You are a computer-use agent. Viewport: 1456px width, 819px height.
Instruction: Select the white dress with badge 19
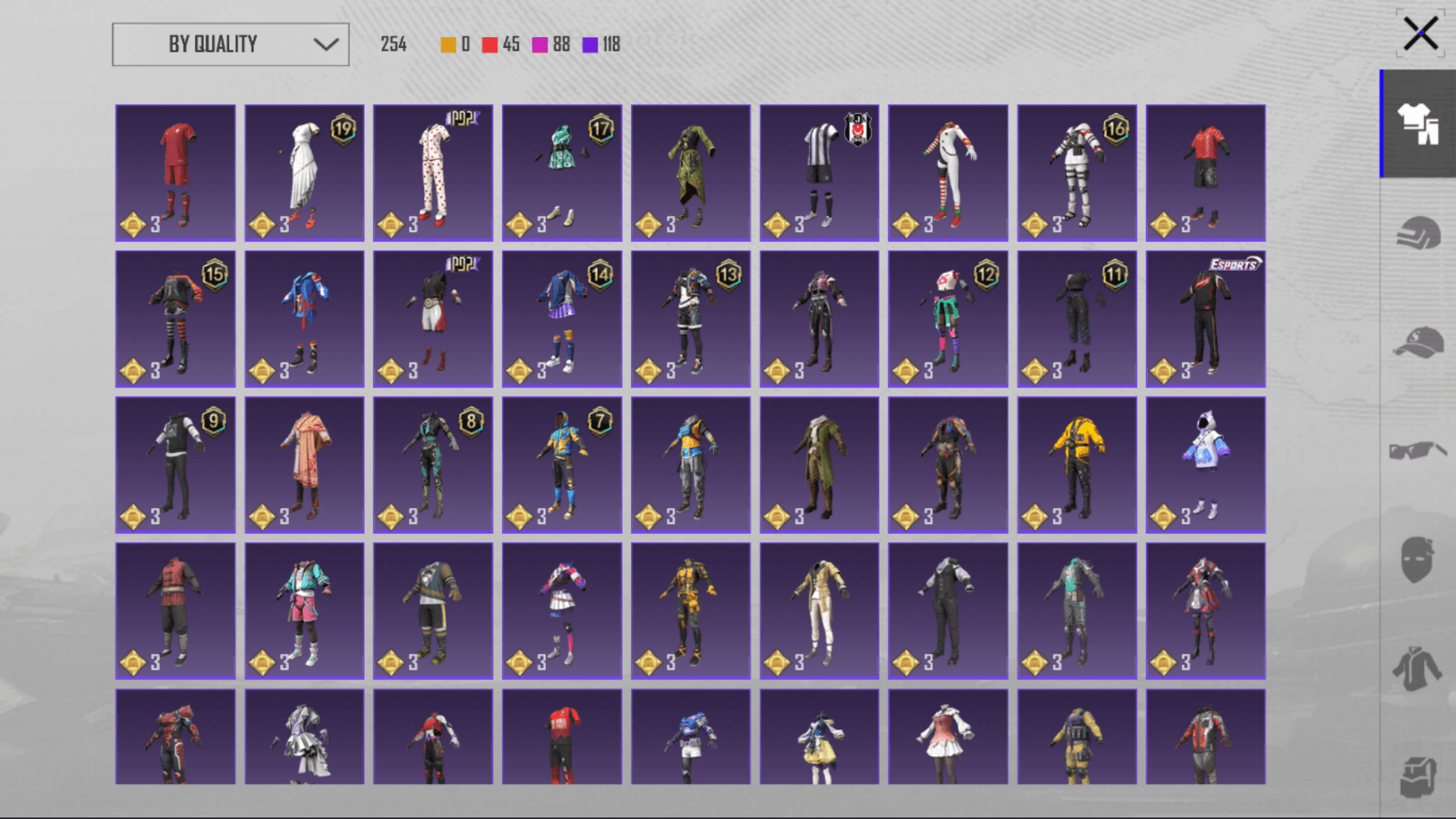coord(304,173)
